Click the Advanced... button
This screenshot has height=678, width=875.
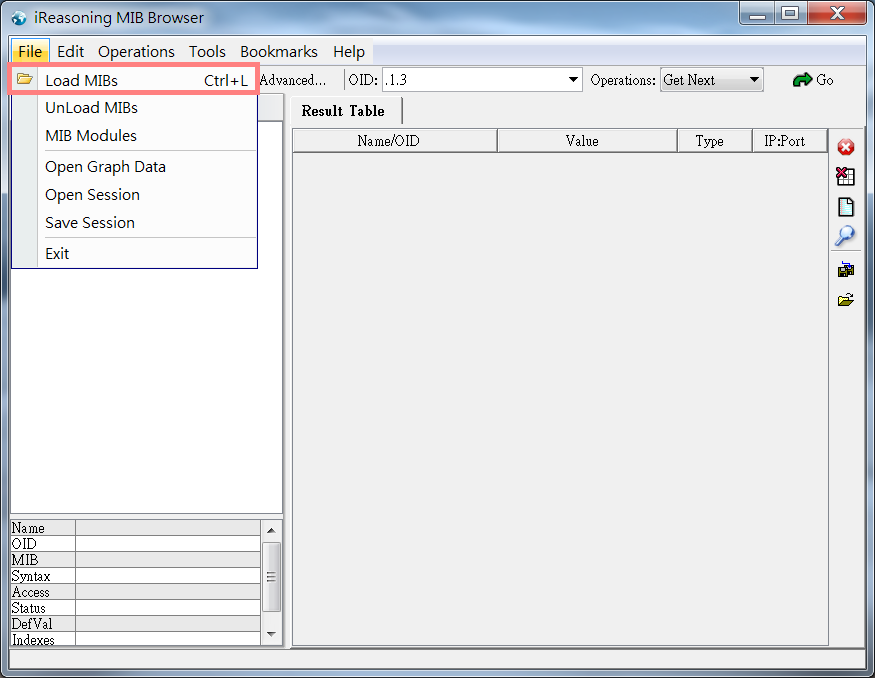(295, 79)
